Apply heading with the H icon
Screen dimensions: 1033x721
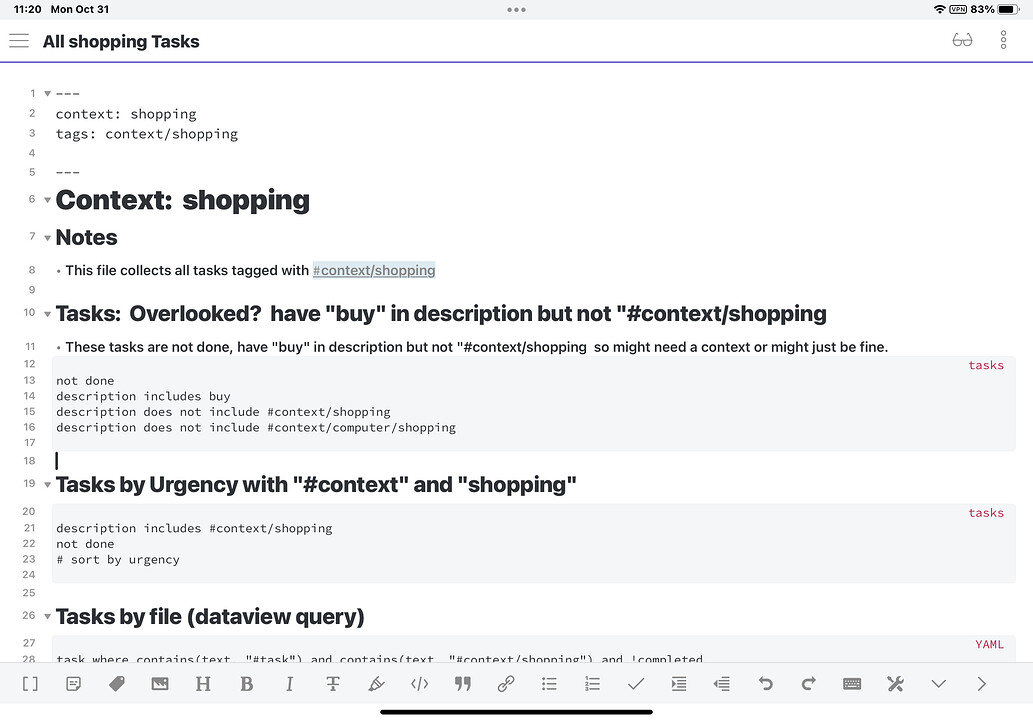pyautogui.click(x=203, y=684)
